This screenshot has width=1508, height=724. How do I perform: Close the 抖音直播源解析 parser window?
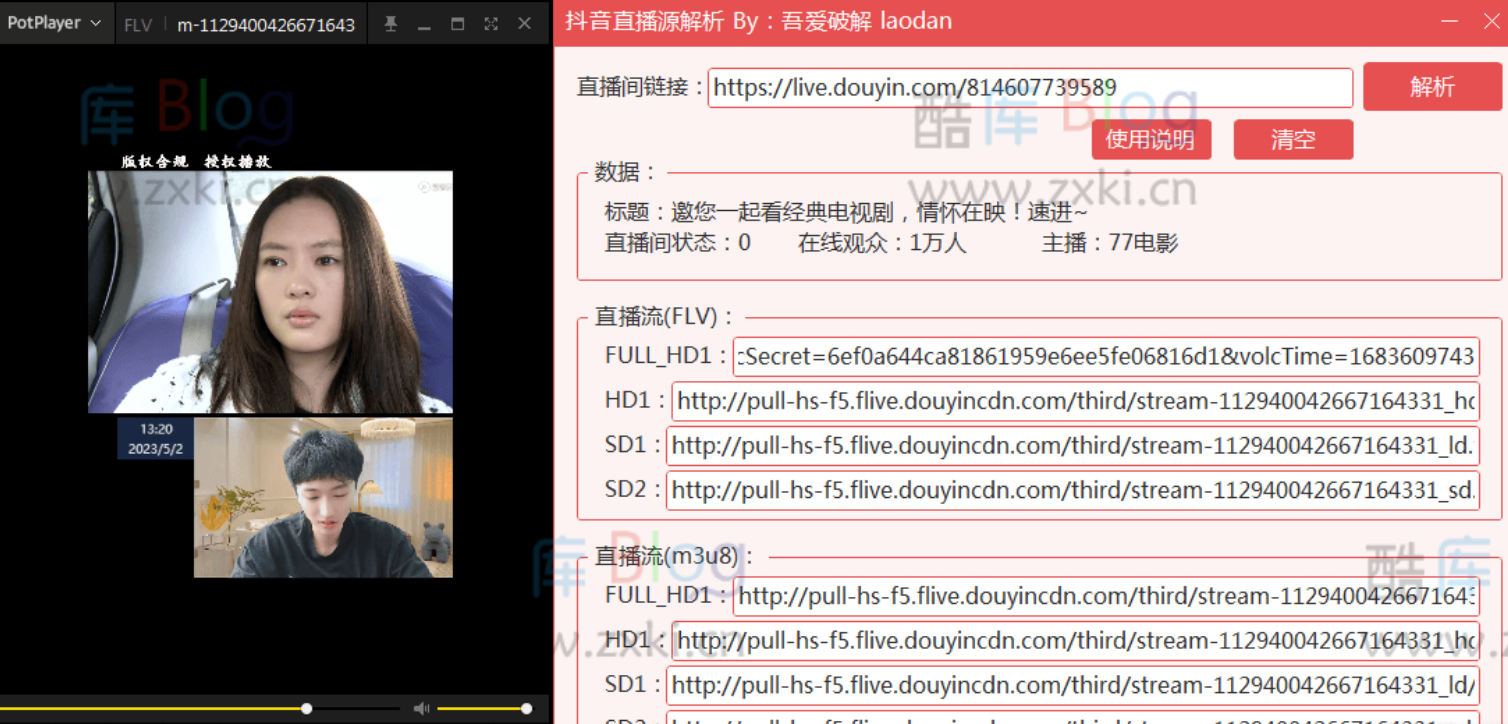click(1487, 22)
